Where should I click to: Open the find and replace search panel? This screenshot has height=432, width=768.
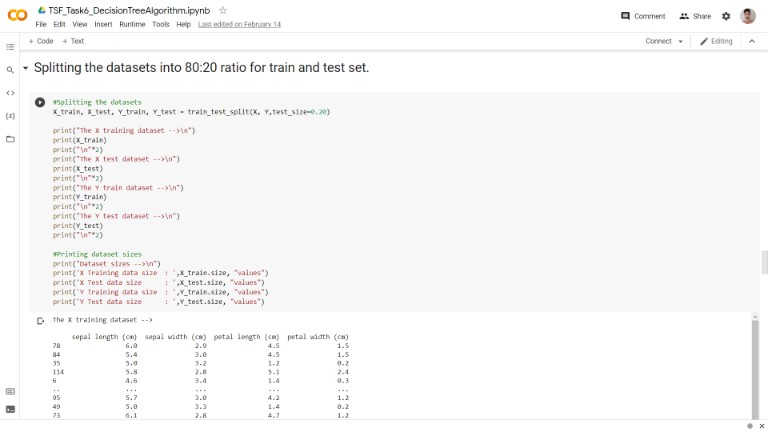point(10,70)
